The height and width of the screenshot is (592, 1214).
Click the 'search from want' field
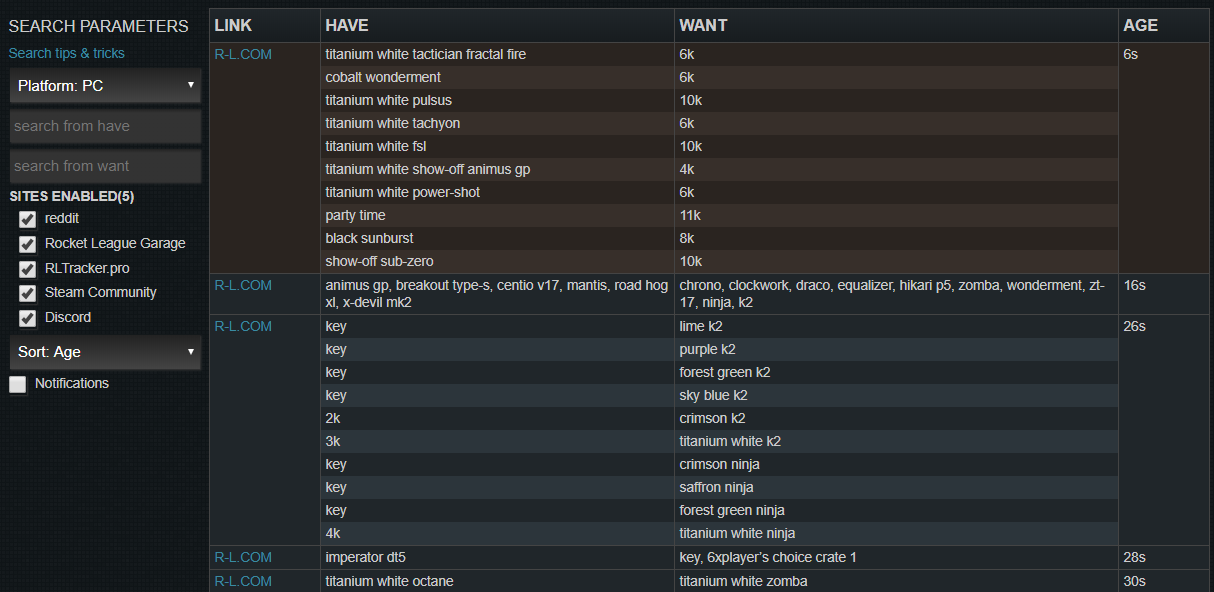point(105,166)
